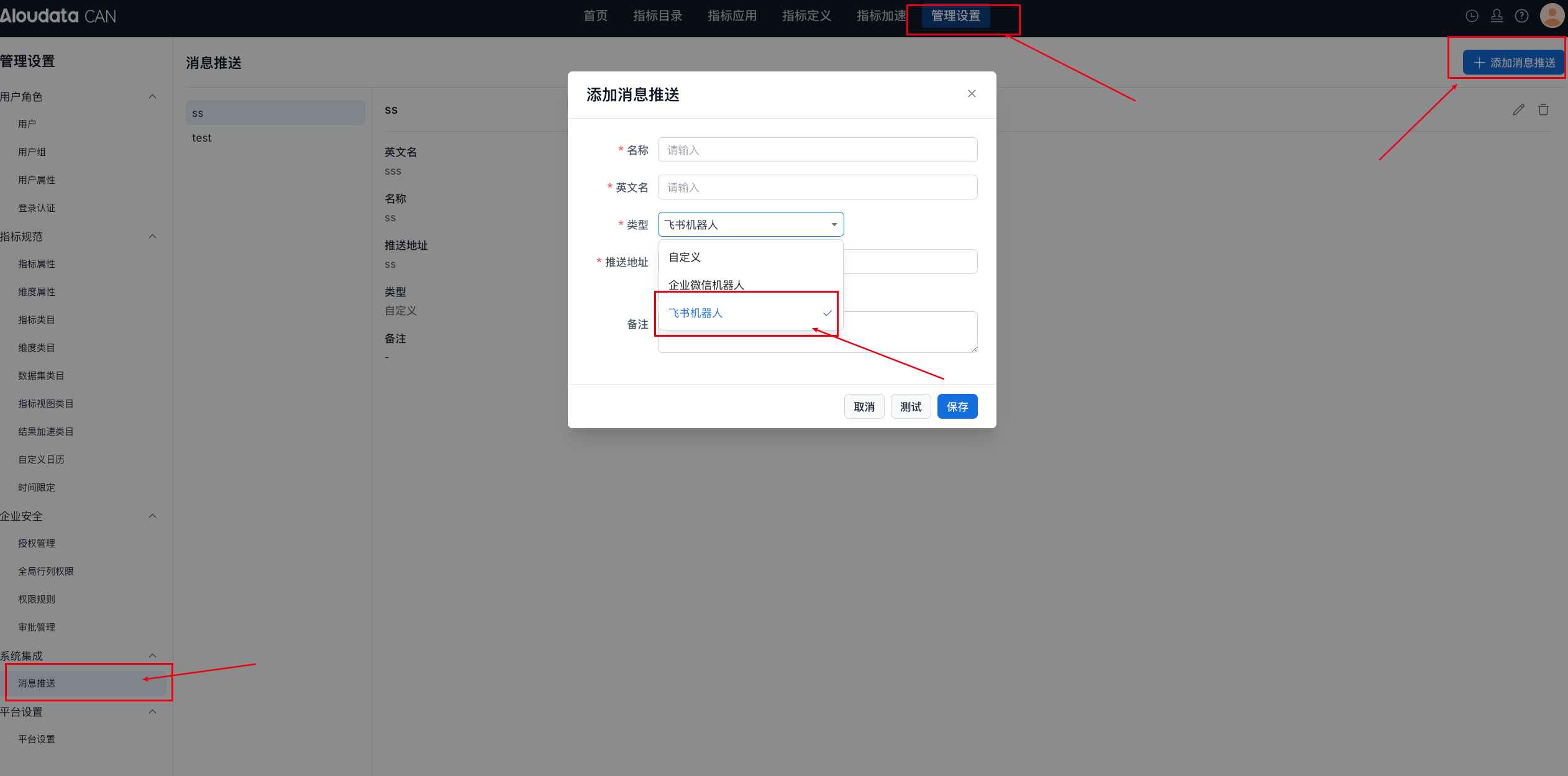Click the plus 添加消息推送 button

click(x=1513, y=63)
